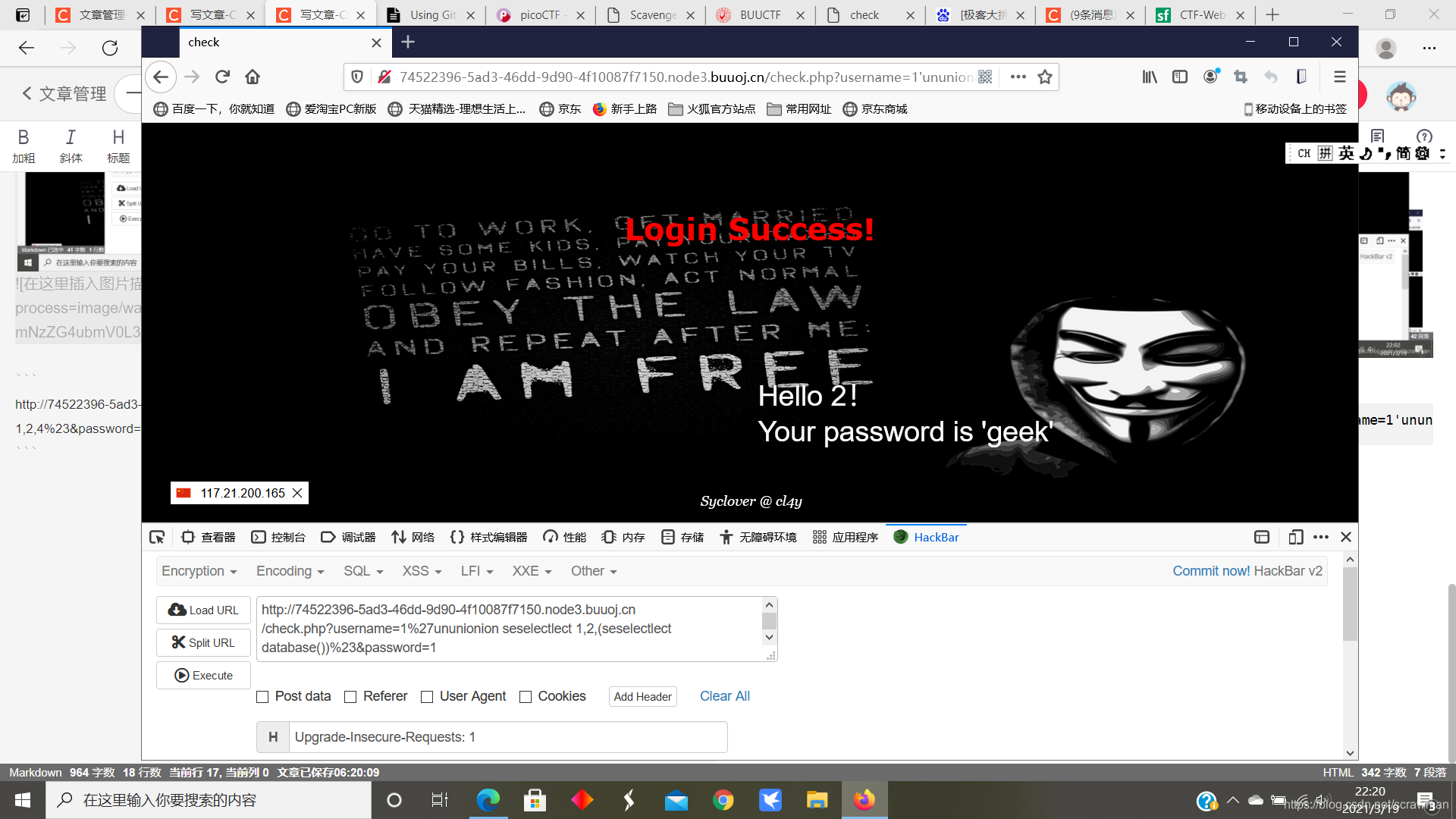Viewport: 1456px width, 819px height.
Task: Dismiss the 117.21.200.165 IP badge
Action: click(297, 493)
